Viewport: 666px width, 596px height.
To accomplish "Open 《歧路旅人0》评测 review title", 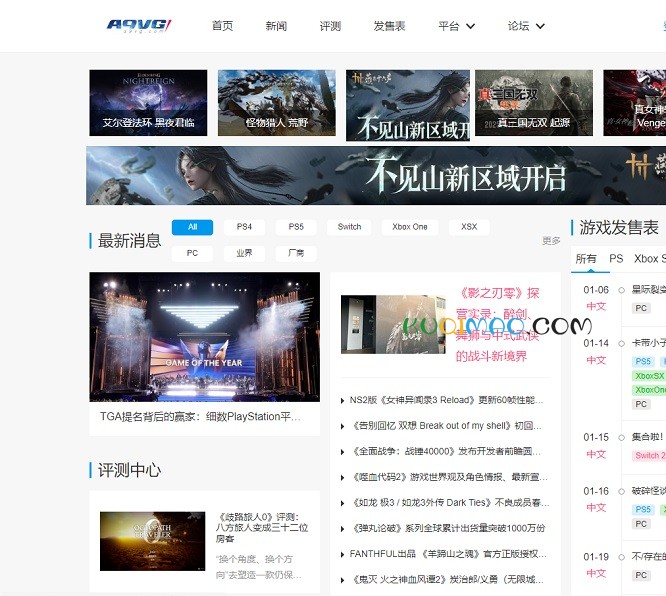I will click(x=262, y=528).
